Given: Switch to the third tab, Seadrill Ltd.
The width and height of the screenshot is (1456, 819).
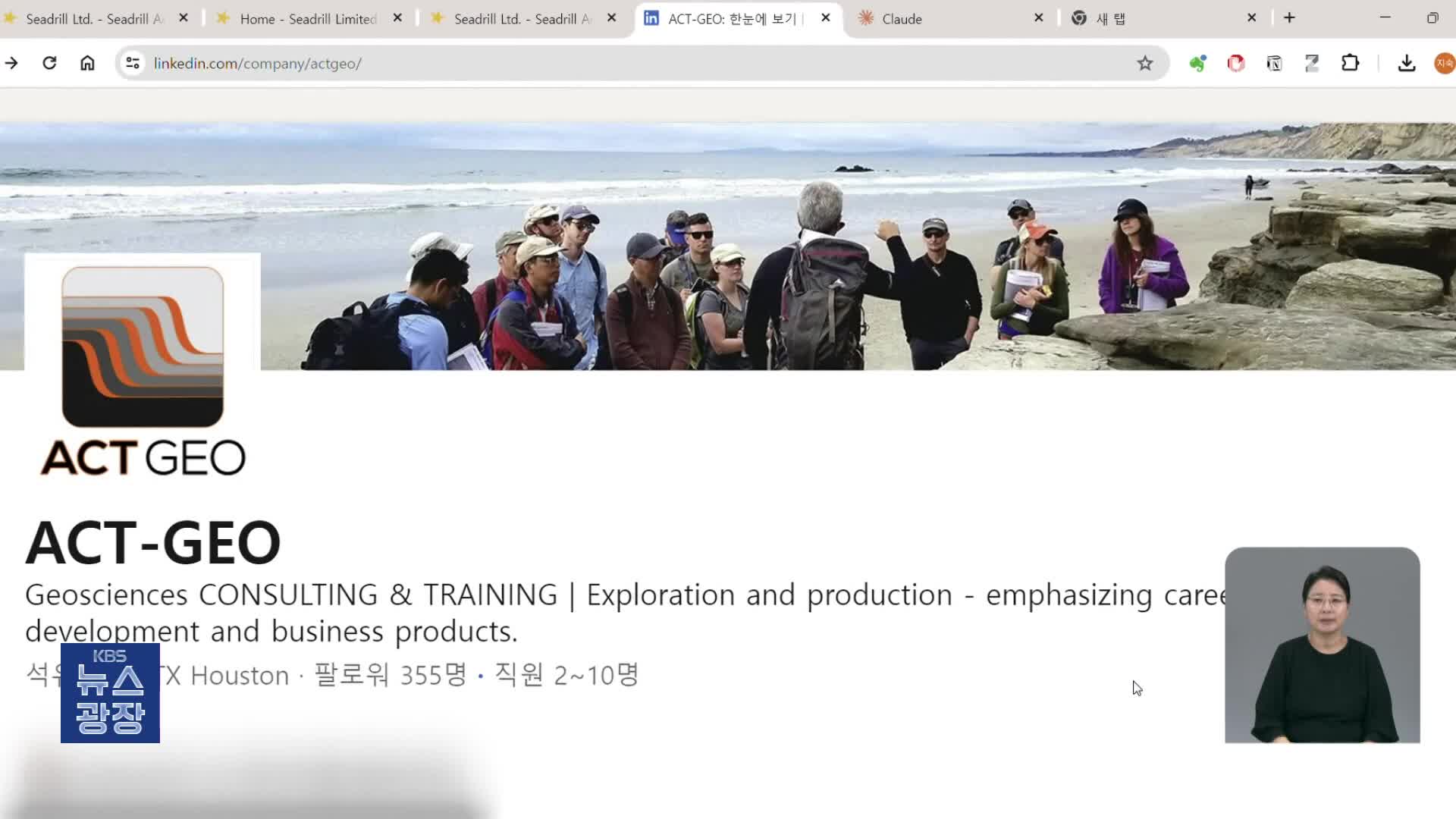Looking at the screenshot, I should (522, 19).
